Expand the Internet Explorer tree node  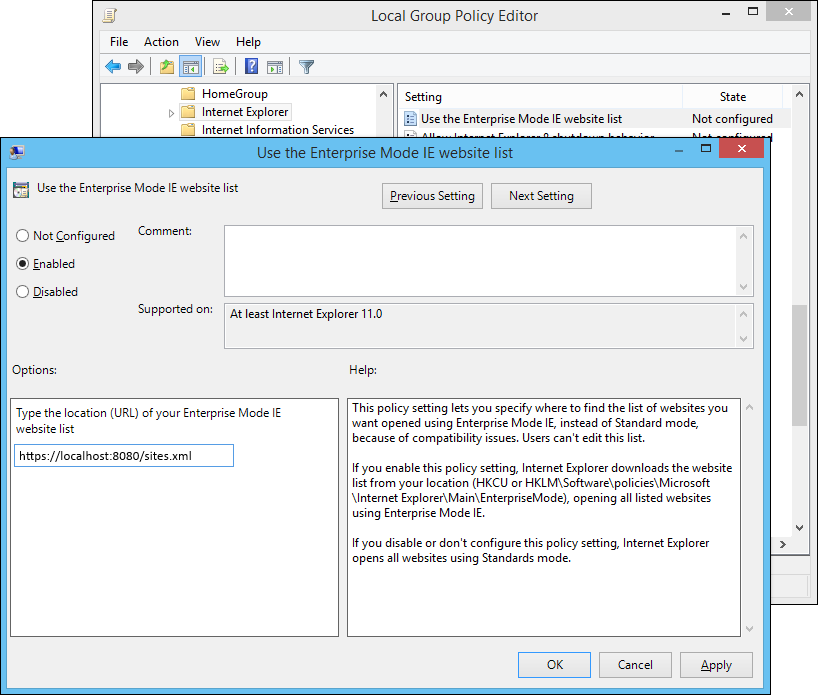170,112
